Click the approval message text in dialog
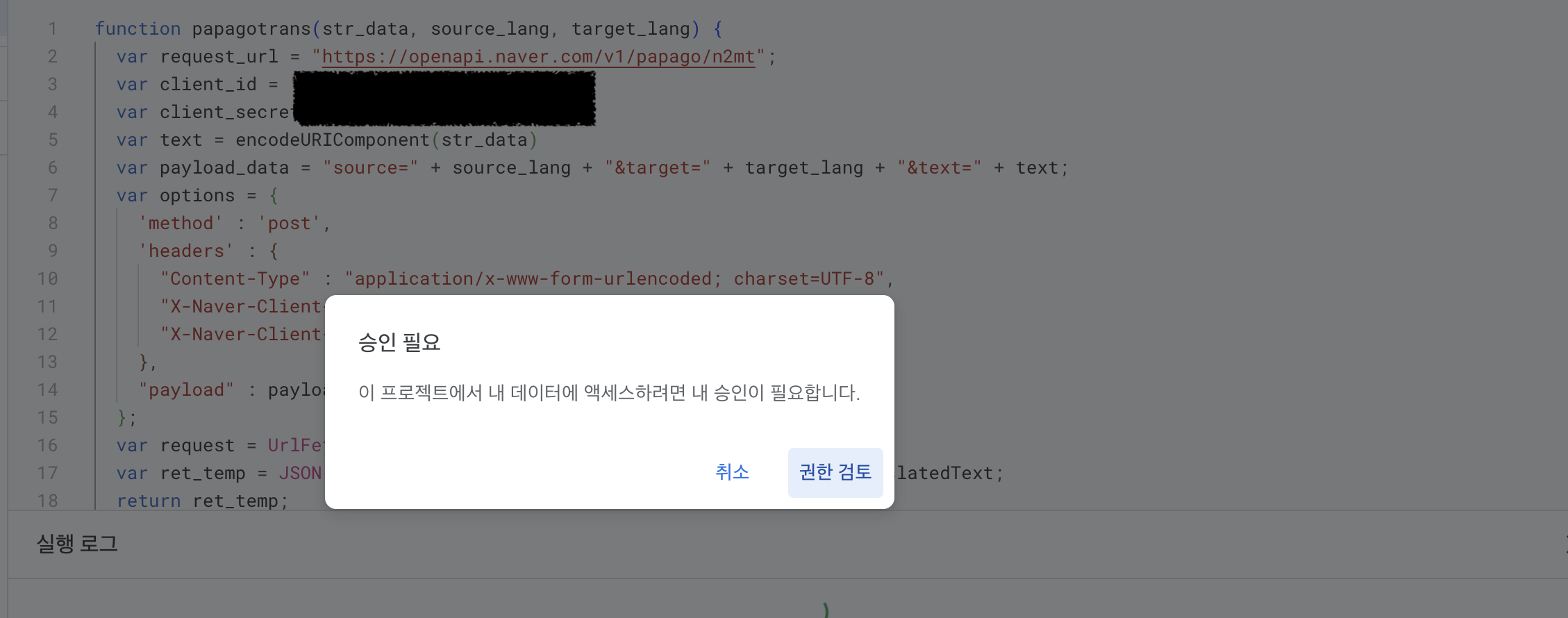The width and height of the screenshot is (1568, 618). (609, 393)
